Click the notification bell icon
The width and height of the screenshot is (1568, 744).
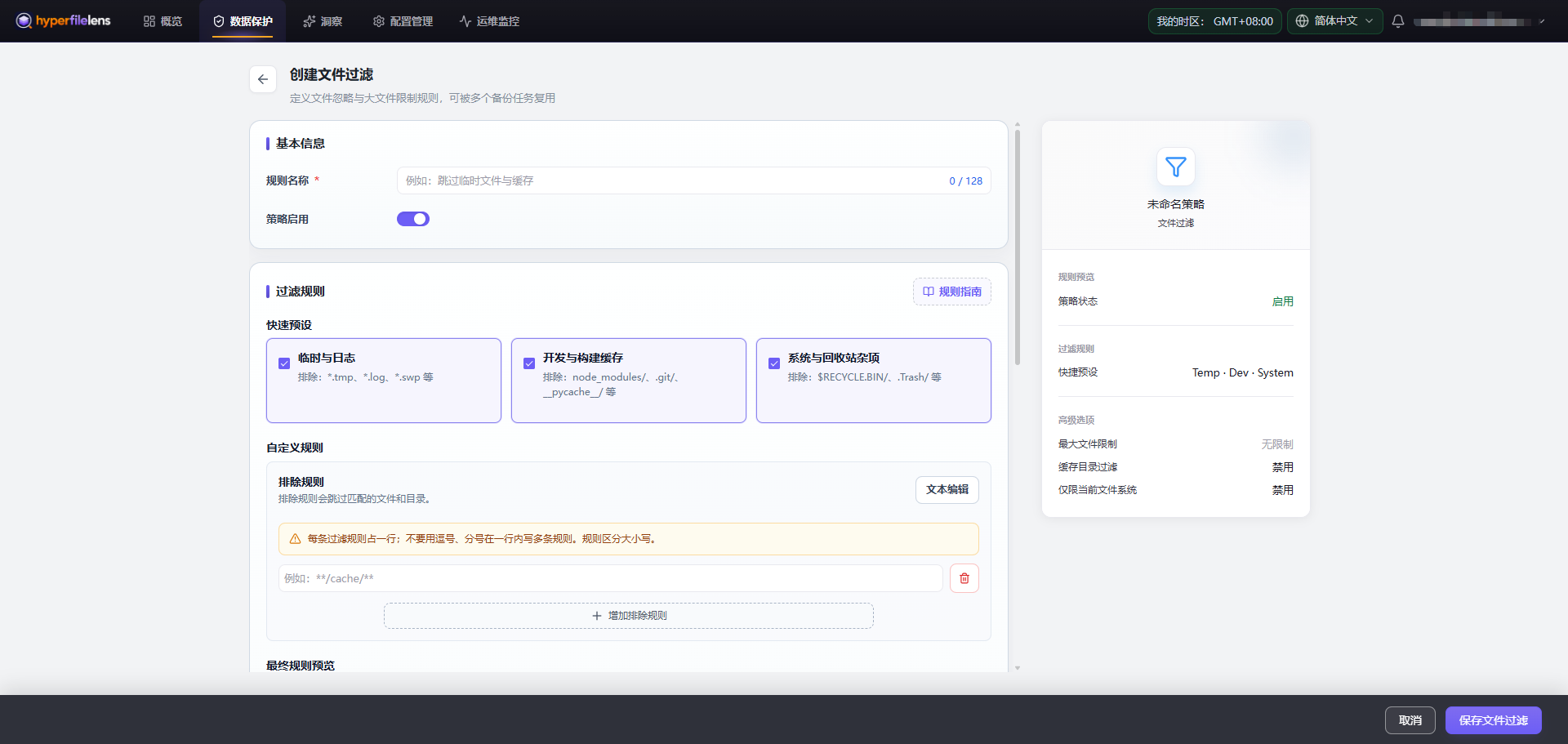[x=1398, y=21]
